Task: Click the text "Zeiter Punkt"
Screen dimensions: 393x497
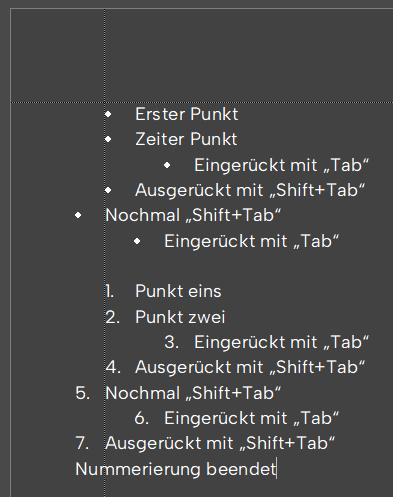Action: tap(186, 139)
